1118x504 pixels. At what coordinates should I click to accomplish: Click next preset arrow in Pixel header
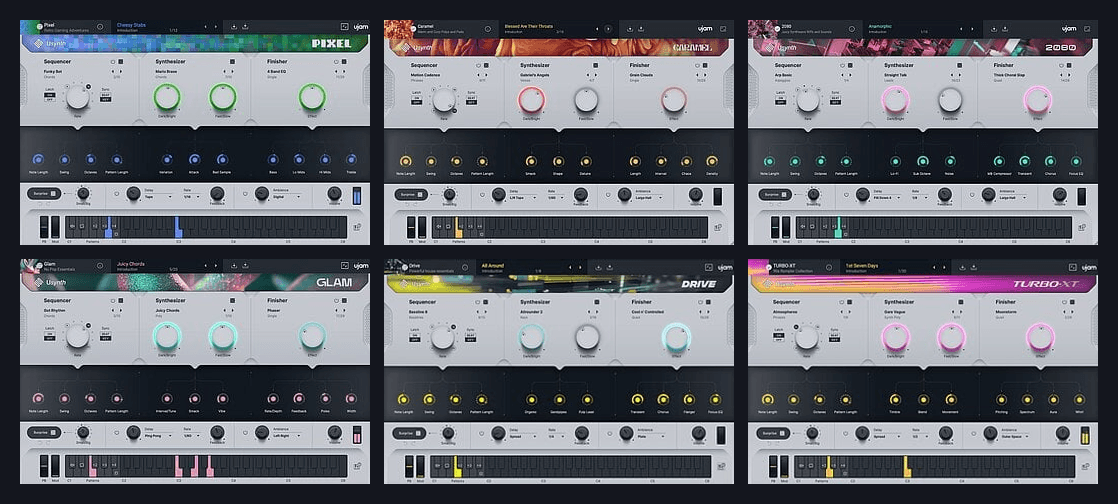217,27
